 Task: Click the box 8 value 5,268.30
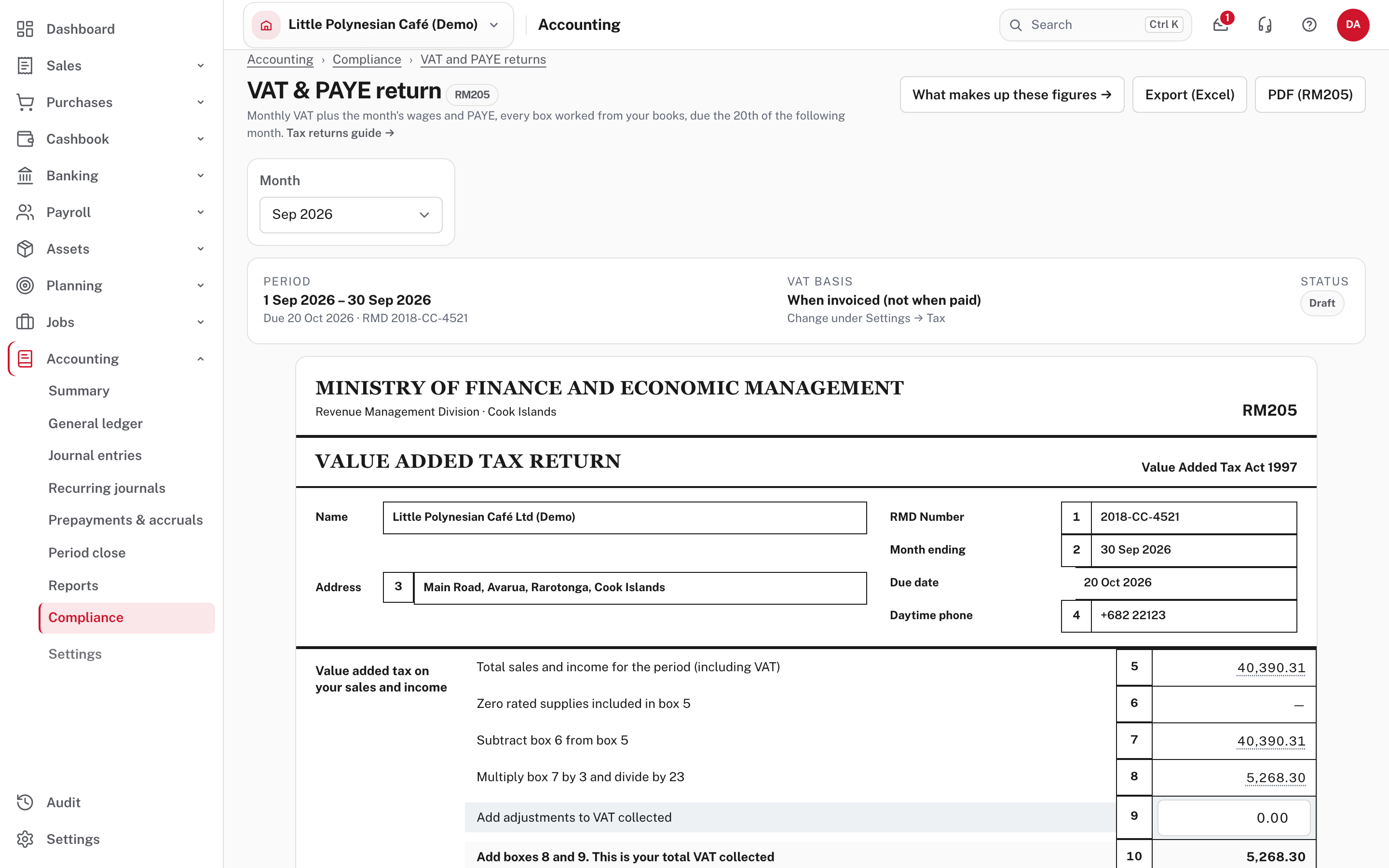[x=1275, y=778]
